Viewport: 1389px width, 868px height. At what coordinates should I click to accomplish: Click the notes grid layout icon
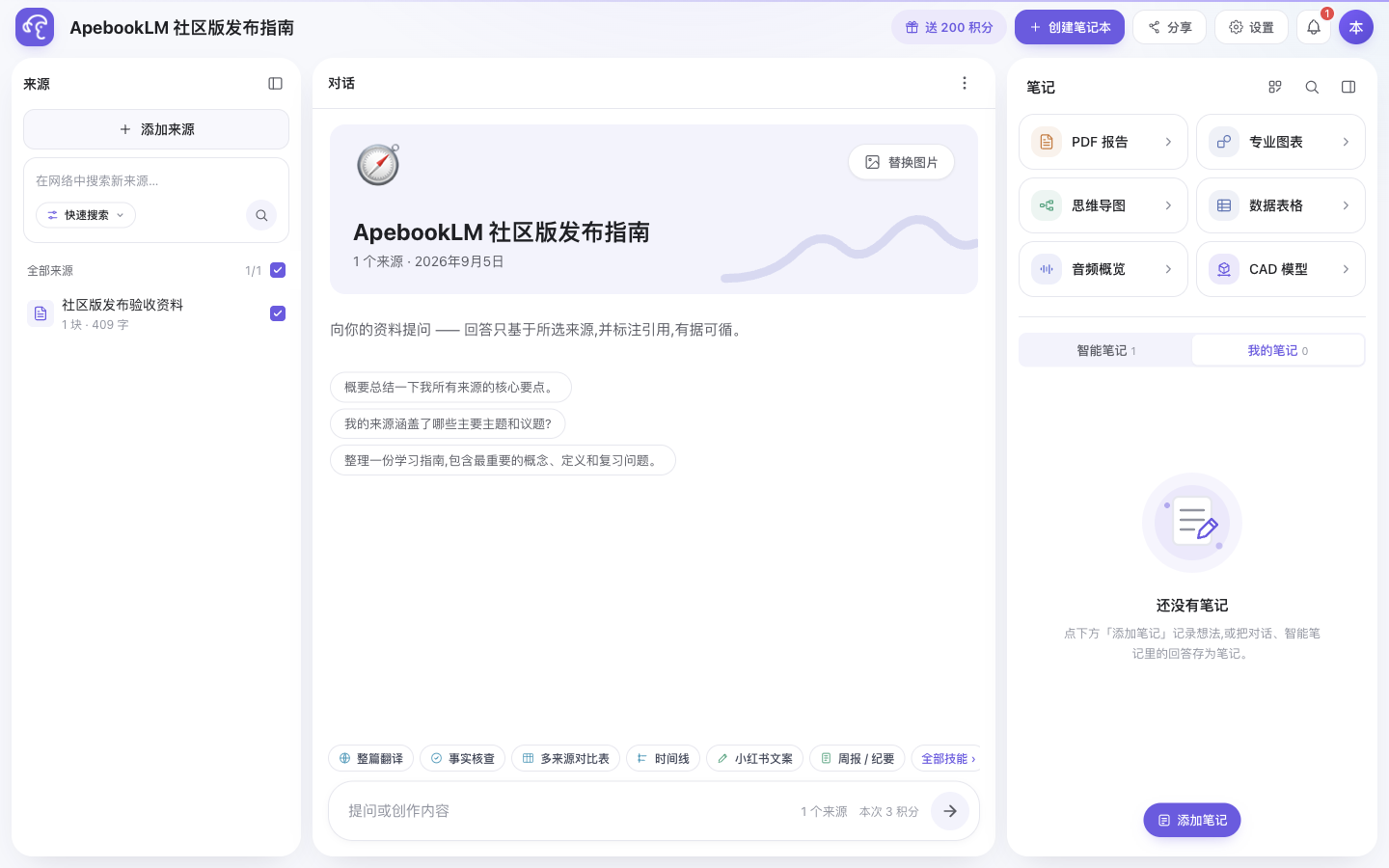[1275, 87]
